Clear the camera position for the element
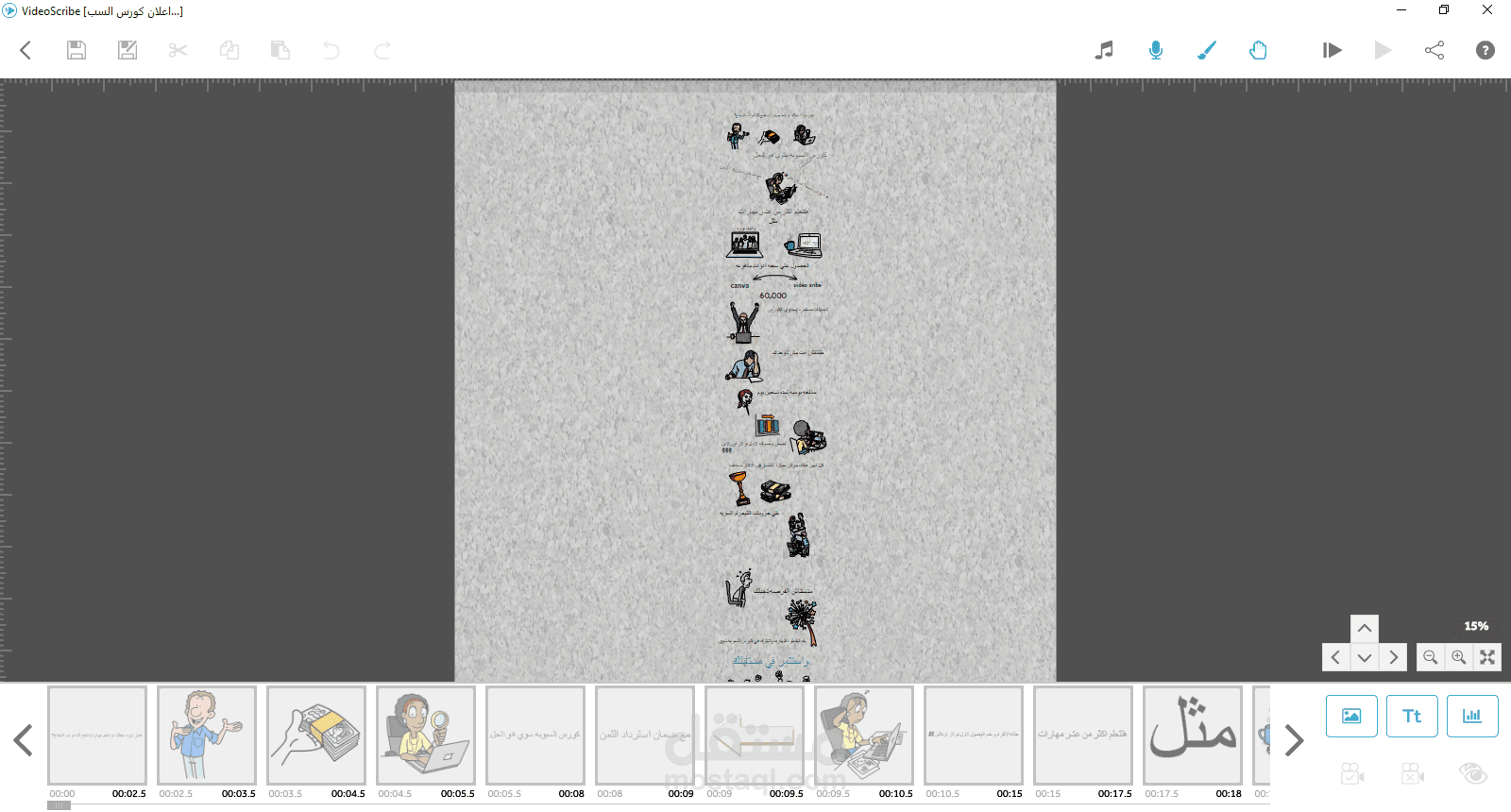Screen dimensions: 1511x812 1413,774
